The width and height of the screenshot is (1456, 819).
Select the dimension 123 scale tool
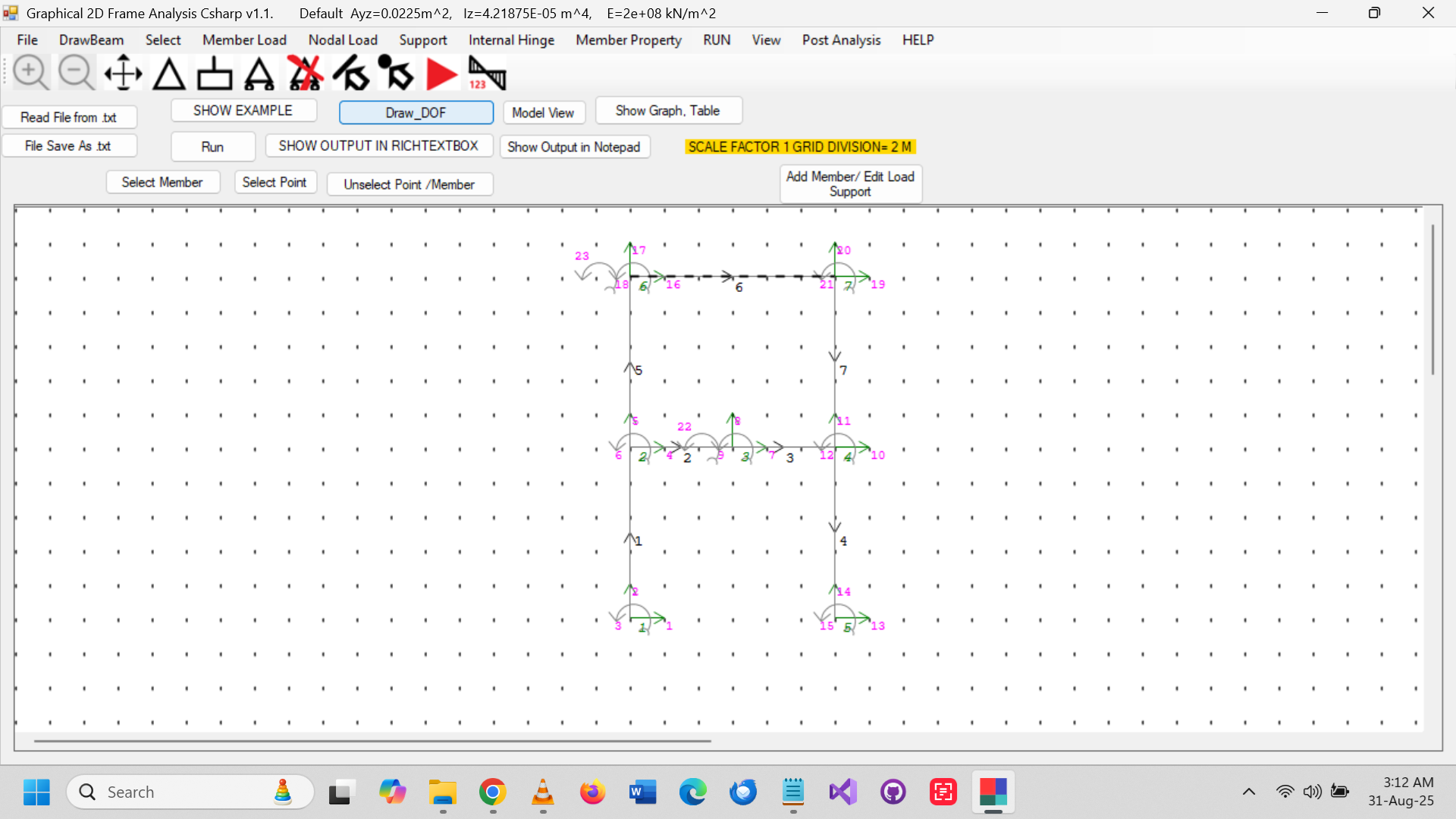[485, 72]
